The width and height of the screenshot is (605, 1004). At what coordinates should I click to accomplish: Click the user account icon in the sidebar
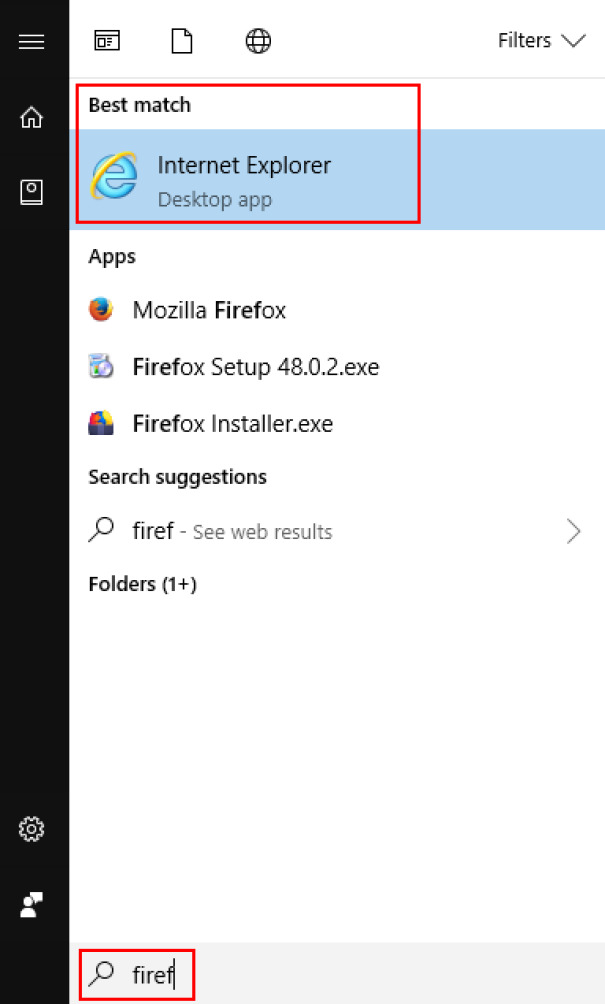(32, 905)
